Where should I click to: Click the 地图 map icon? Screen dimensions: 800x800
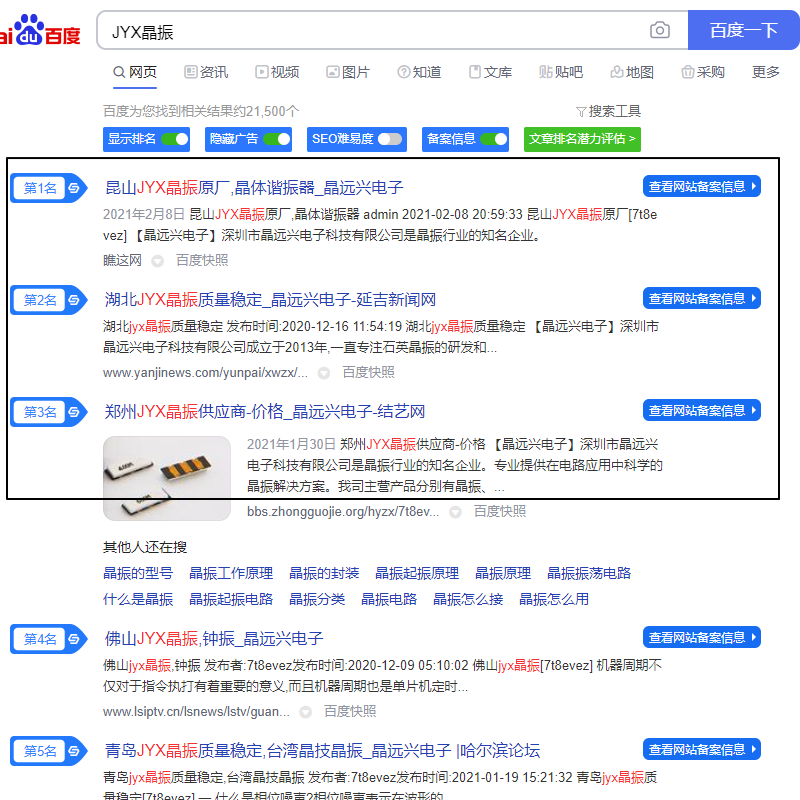click(616, 72)
